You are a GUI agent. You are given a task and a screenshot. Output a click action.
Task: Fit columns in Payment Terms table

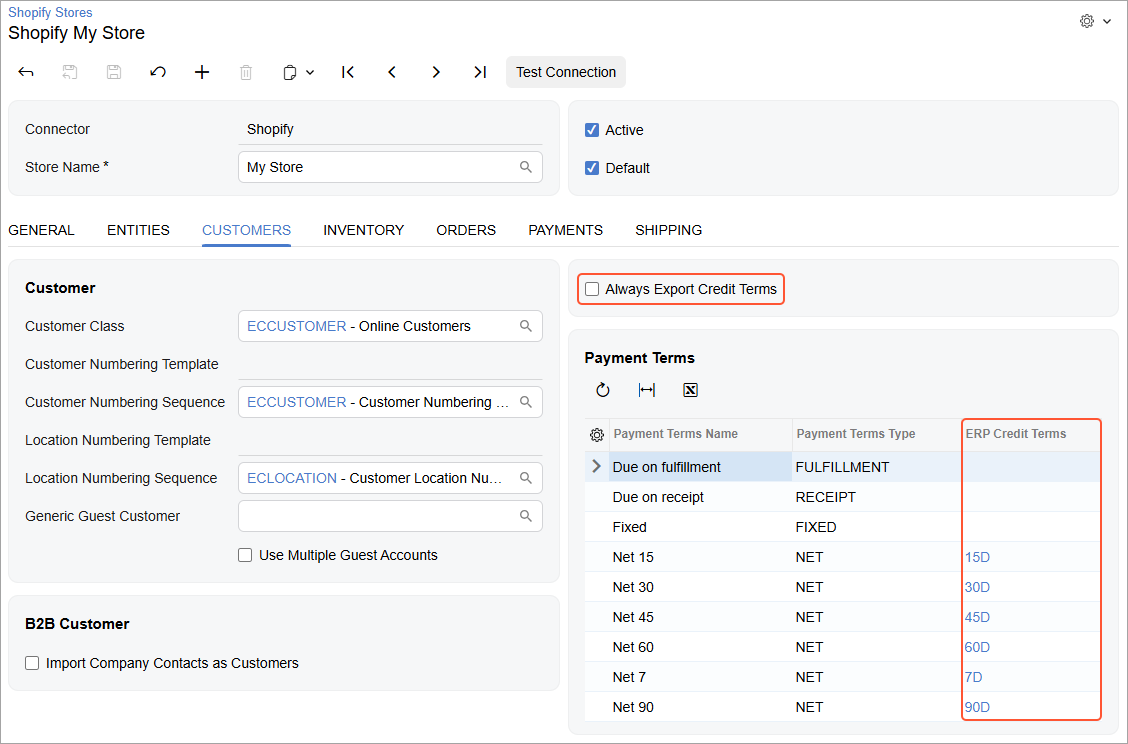tap(646, 390)
